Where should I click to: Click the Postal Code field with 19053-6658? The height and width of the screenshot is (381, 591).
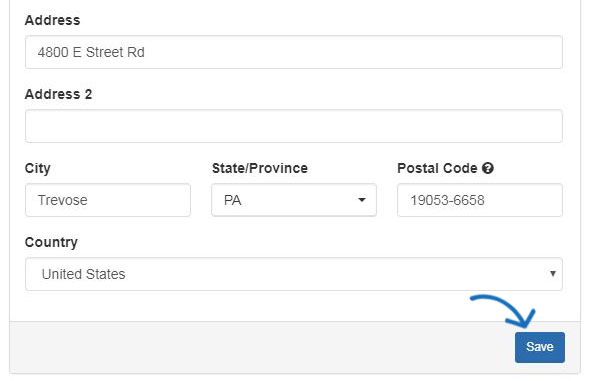[x=480, y=200]
